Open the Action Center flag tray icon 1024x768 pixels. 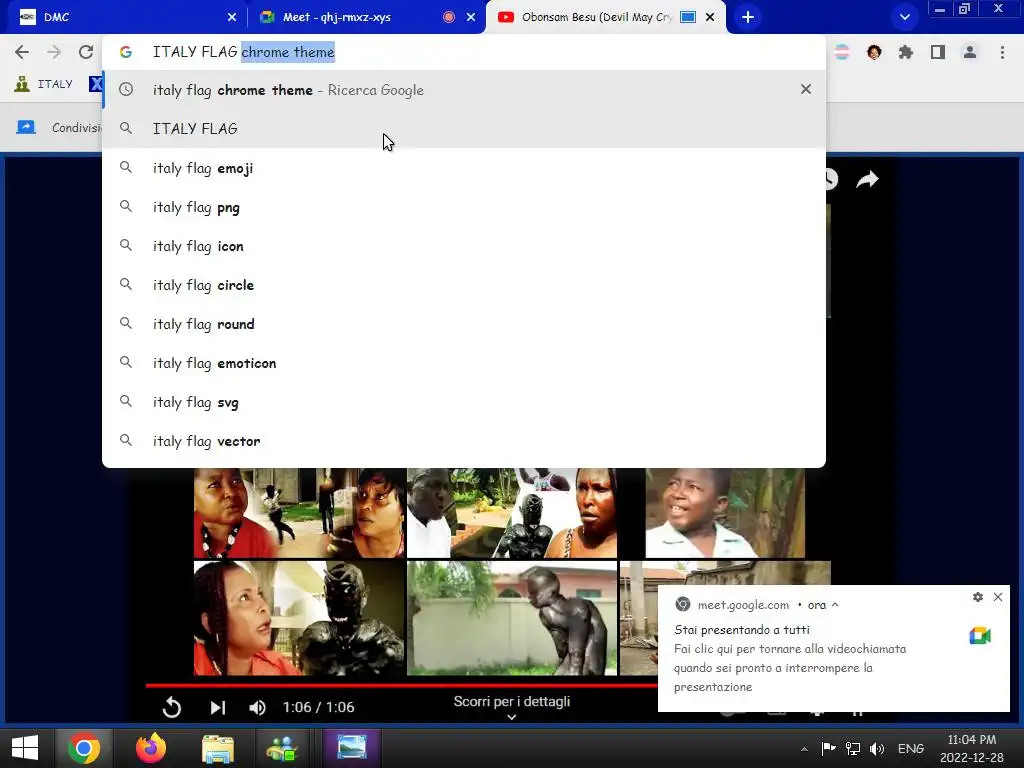pos(828,748)
